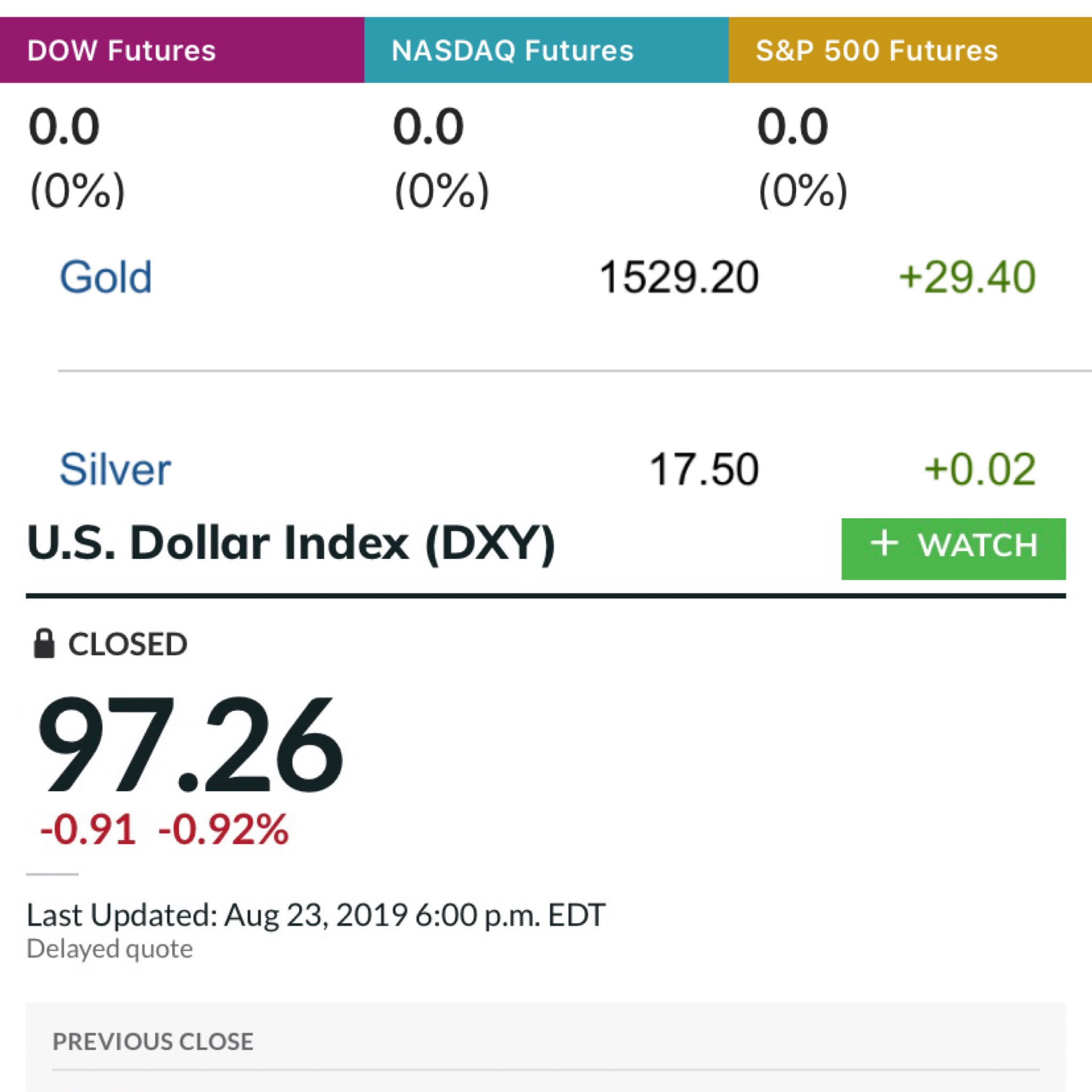The width and height of the screenshot is (1092, 1092).
Task: Click the Last Updated timestamp
Action: pos(316,914)
